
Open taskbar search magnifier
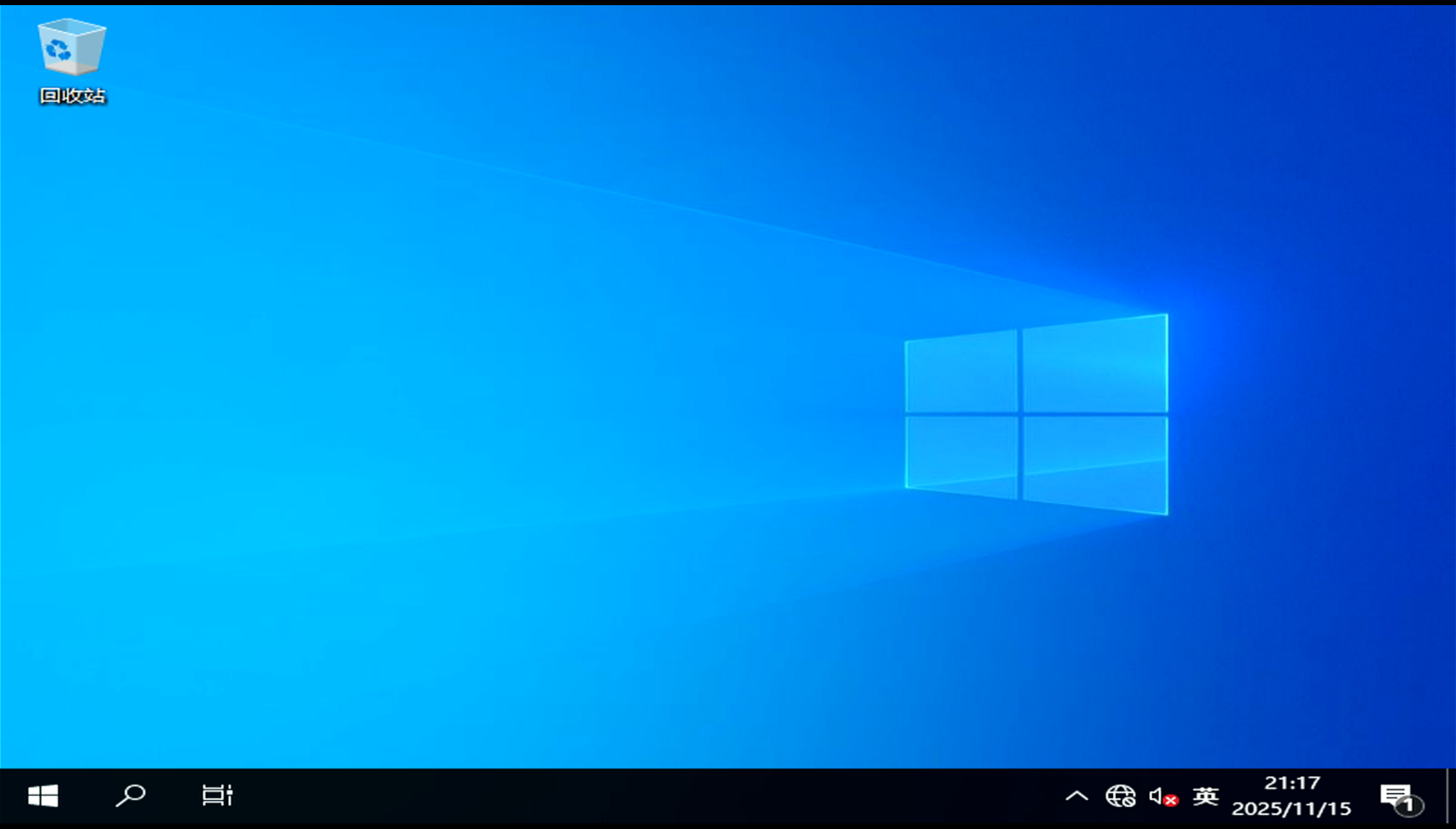[x=130, y=795]
